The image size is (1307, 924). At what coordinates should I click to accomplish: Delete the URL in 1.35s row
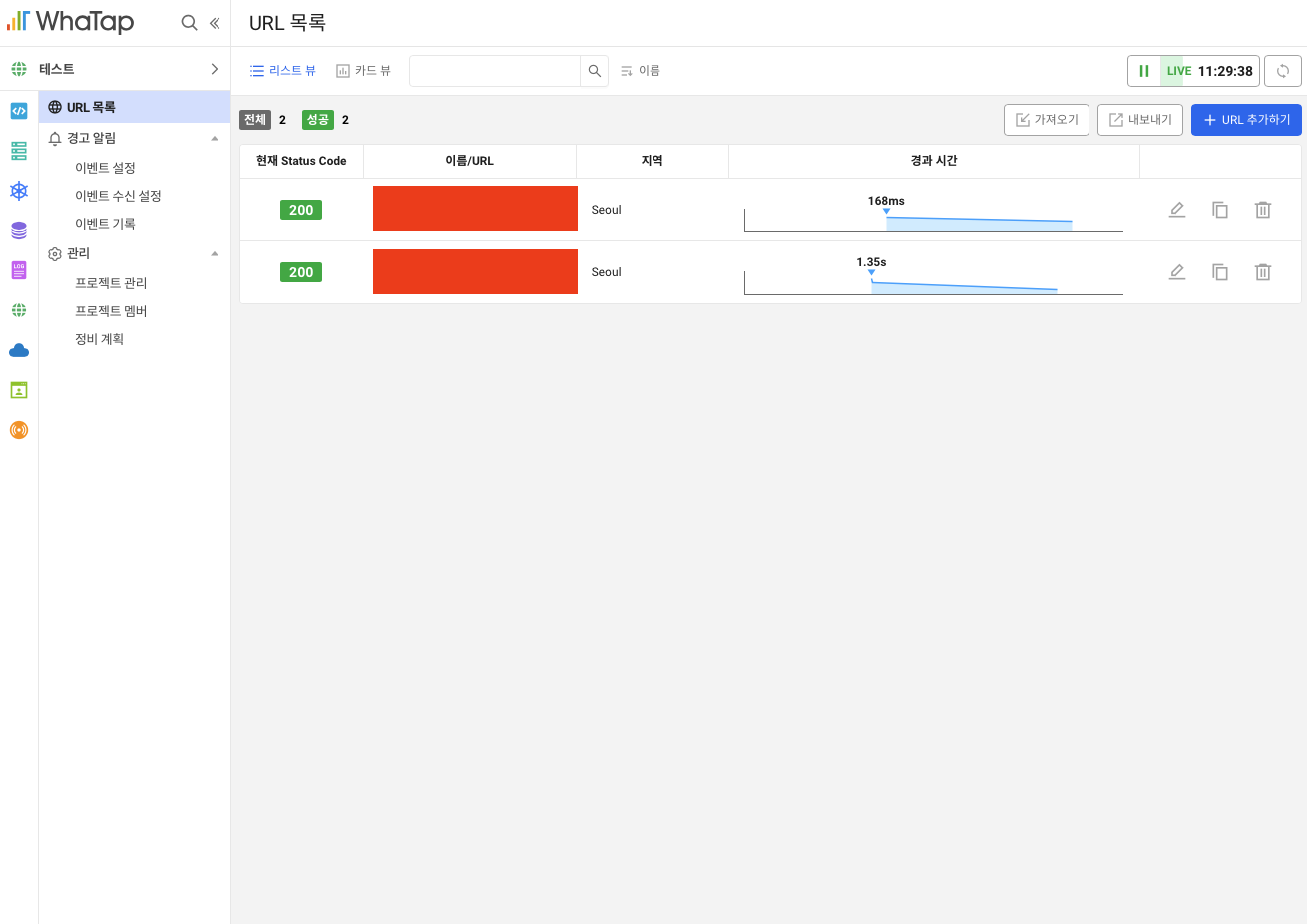[x=1263, y=272]
